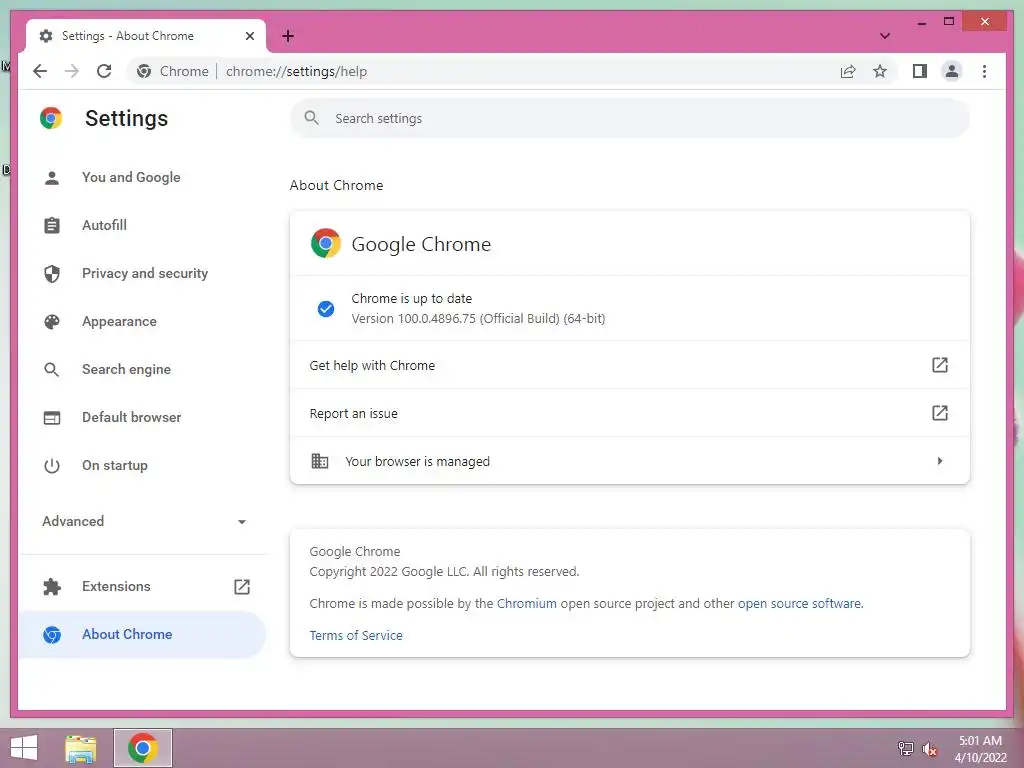Click the Chrome logo beside Settings title
Screen dimensions: 1024x768
tap(51, 118)
